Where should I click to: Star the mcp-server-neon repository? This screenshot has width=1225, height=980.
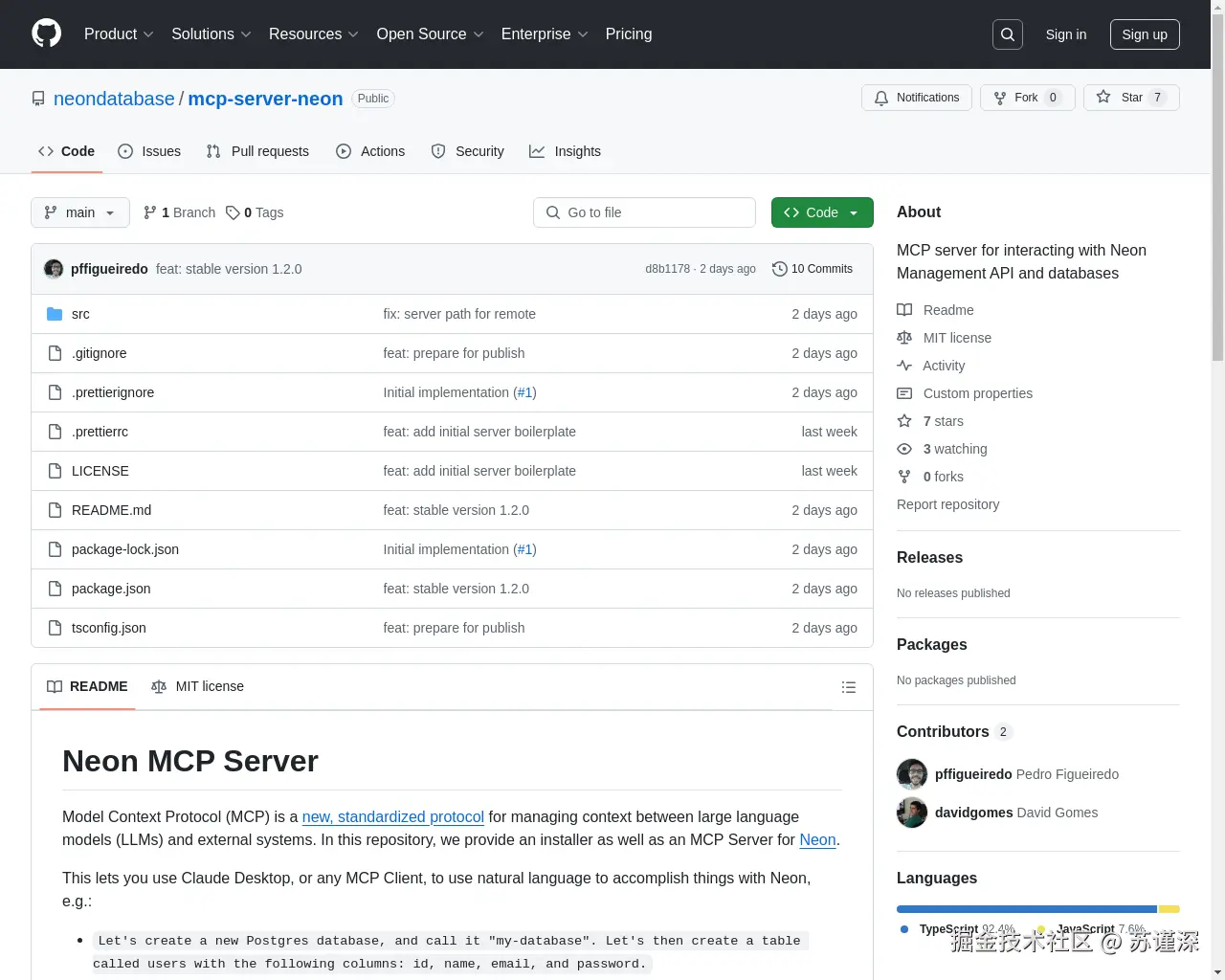tap(1131, 98)
